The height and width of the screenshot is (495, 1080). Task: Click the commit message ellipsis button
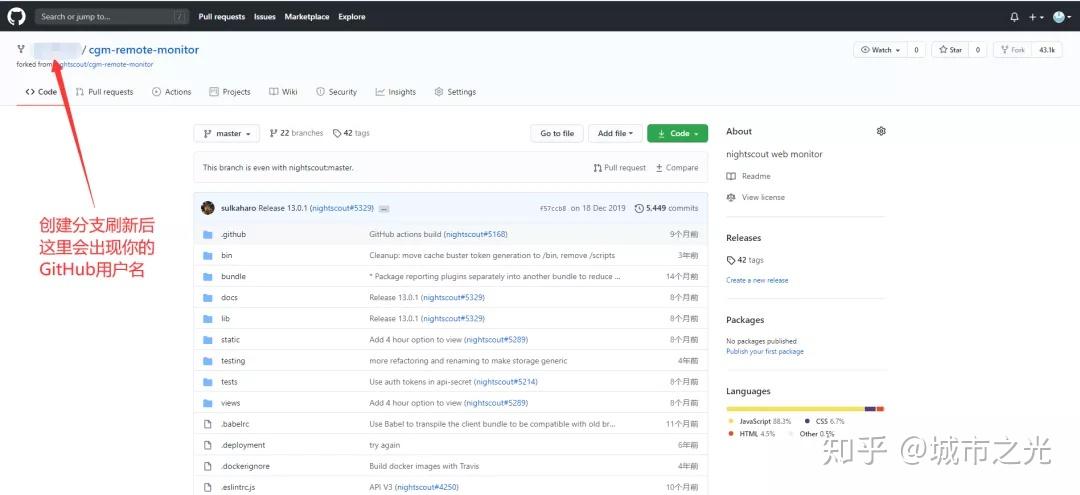click(384, 208)
